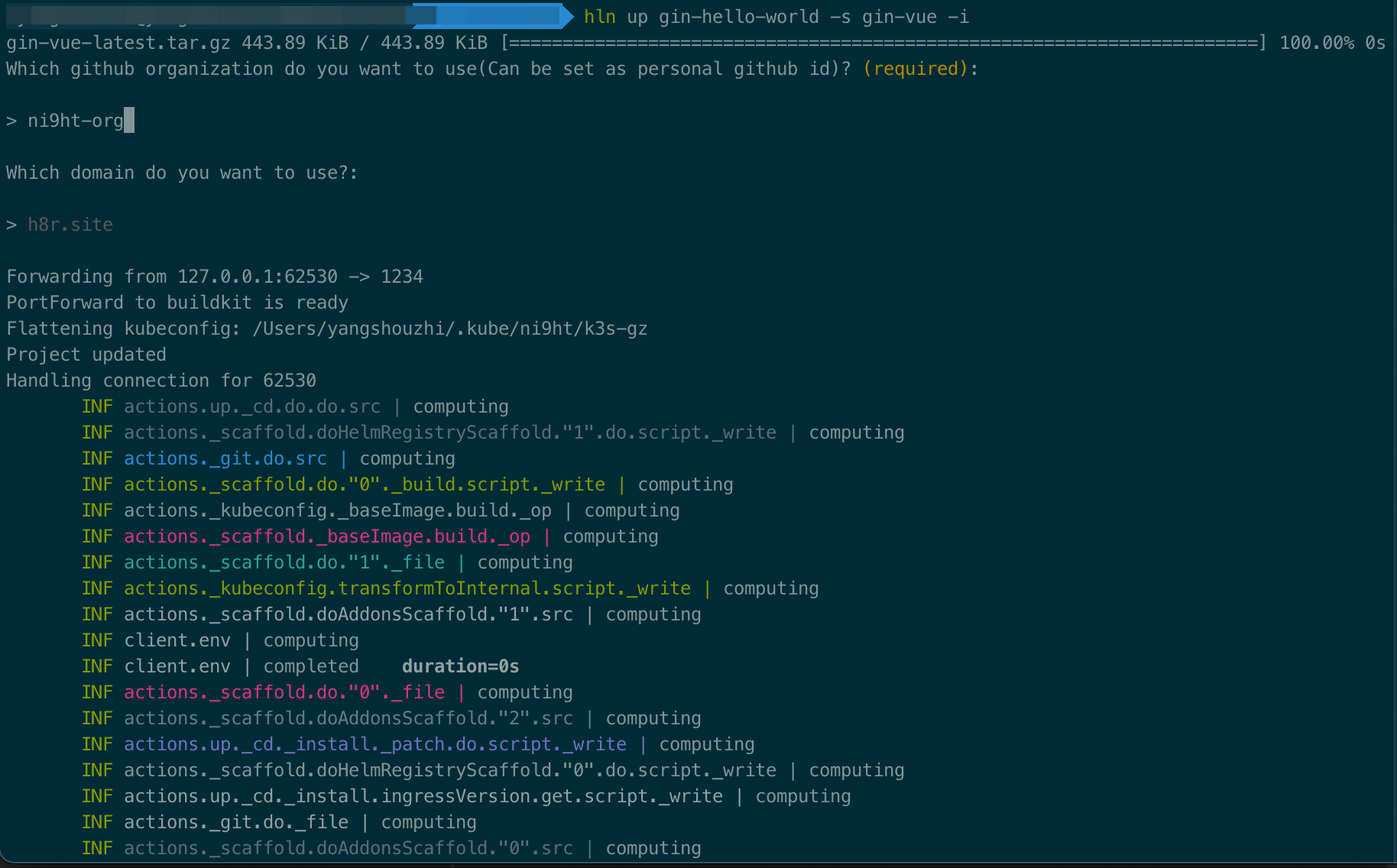
Task: Click the 'Which domain do you want to use?' prompt
Action: click(182, 173)
